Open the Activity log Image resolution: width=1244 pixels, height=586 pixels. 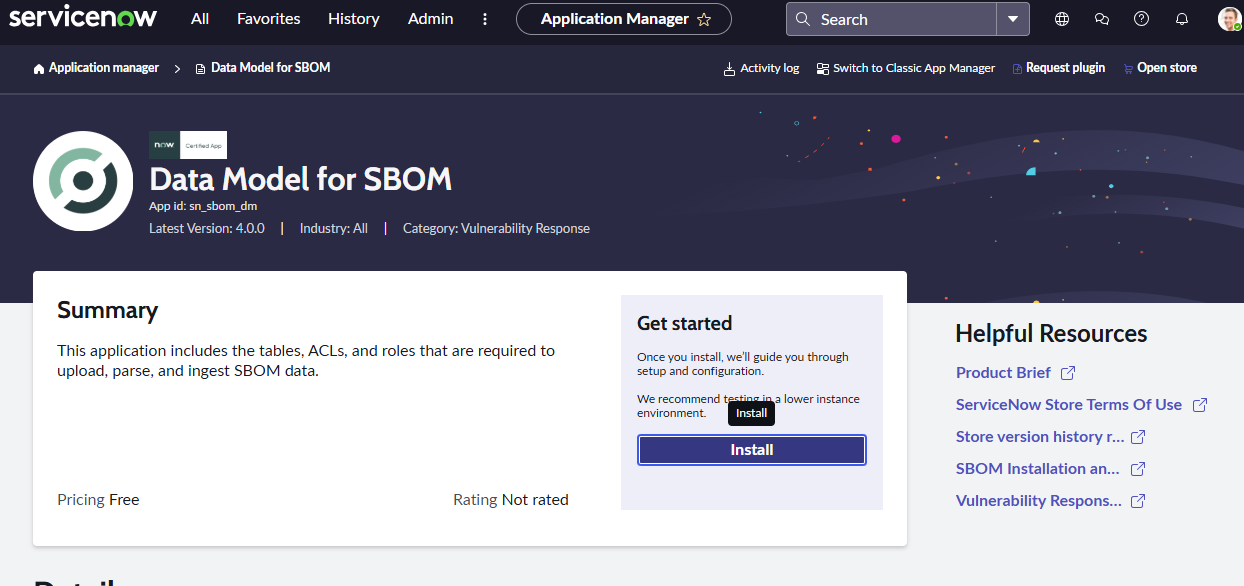point(769,68)
